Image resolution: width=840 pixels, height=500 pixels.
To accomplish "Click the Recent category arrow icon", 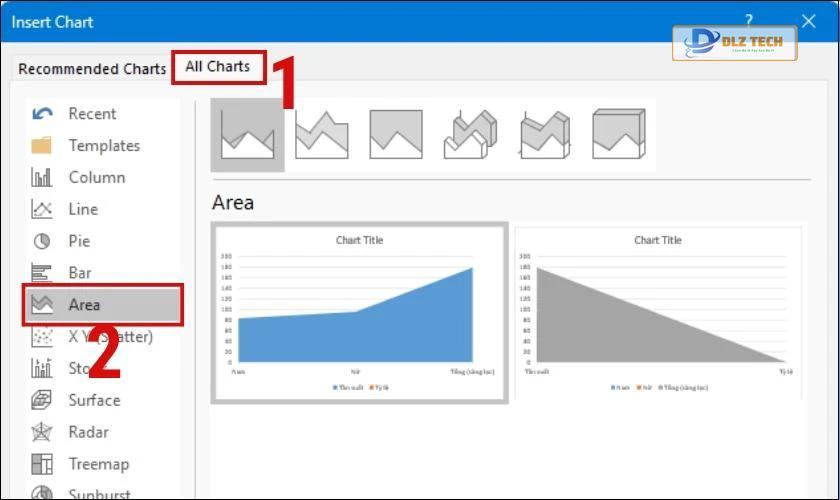I will pyautogui.click(x=42, y=114).
